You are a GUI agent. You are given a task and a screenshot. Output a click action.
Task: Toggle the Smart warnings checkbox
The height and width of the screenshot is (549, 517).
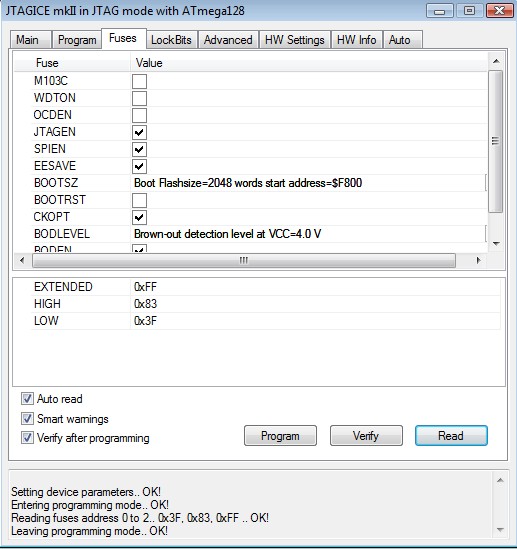click(27, 418)
